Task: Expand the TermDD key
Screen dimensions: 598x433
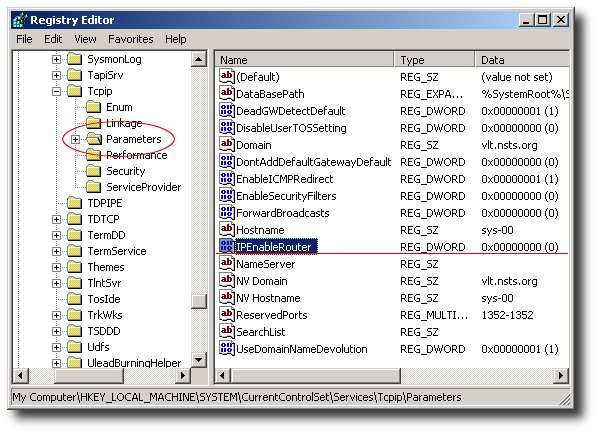Action: [x=56, y=235]
